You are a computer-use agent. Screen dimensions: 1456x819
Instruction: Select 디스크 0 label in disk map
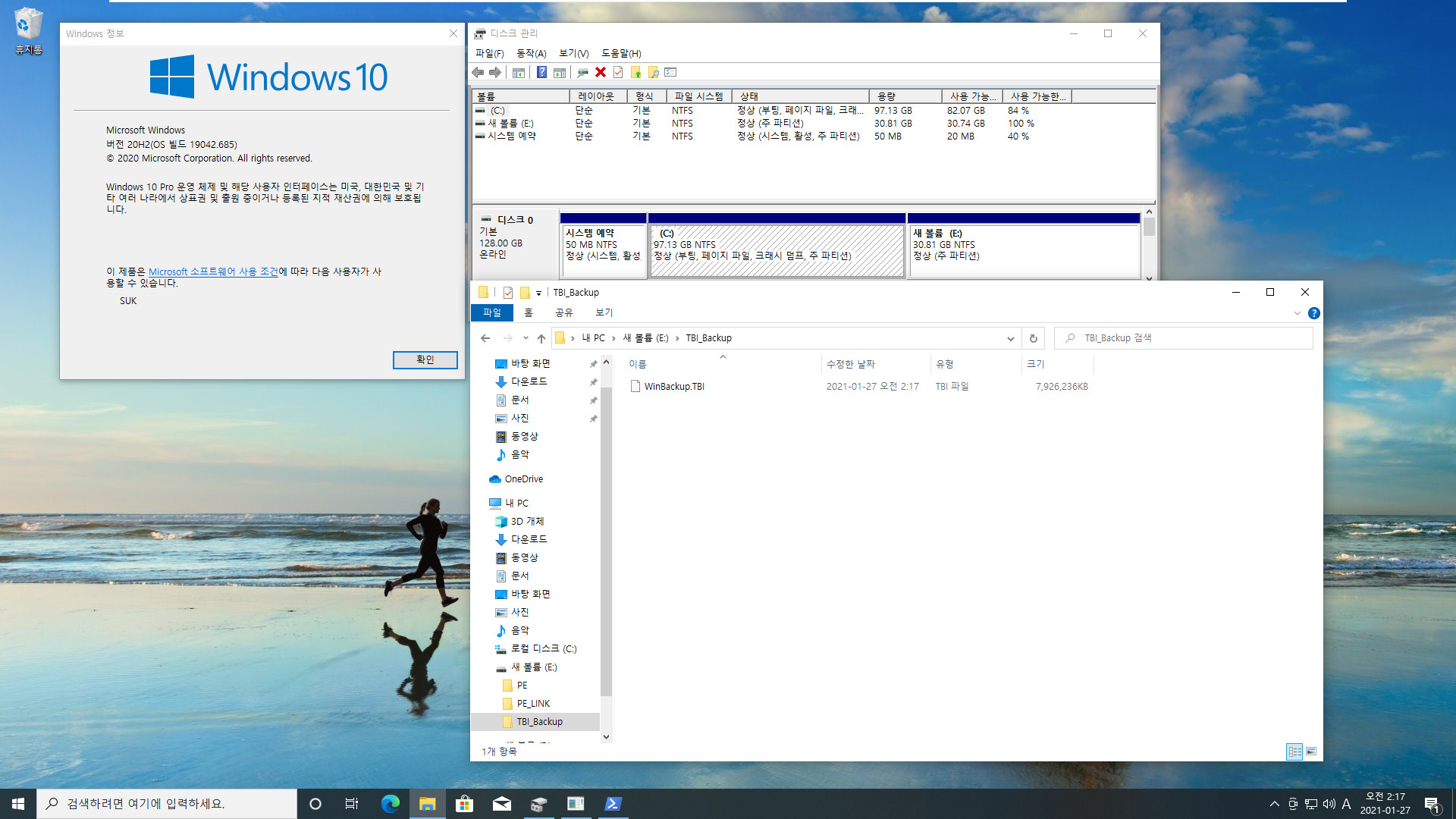pyautogui.click(x=515, y=220)
